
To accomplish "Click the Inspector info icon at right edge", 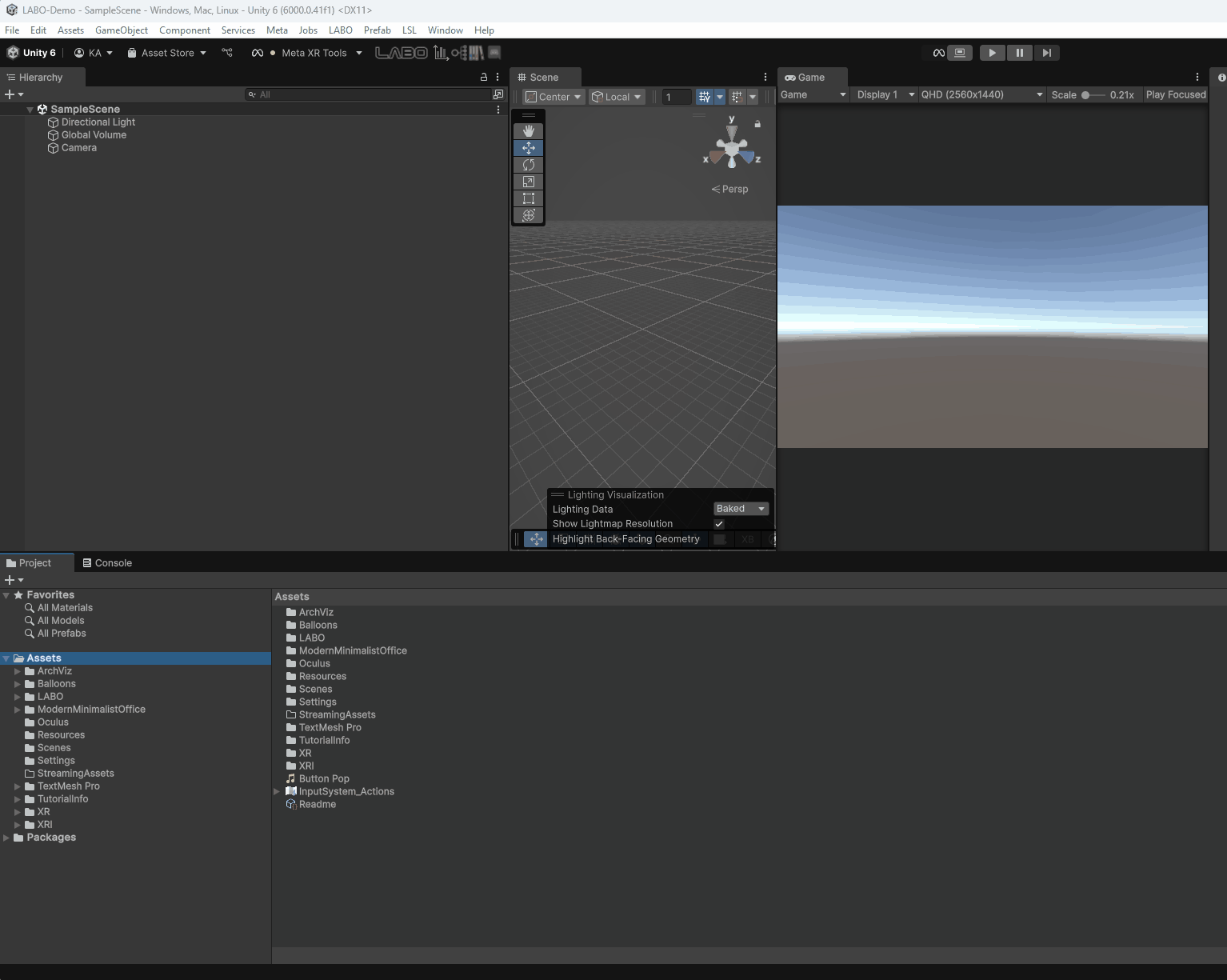I will 1221,78.
